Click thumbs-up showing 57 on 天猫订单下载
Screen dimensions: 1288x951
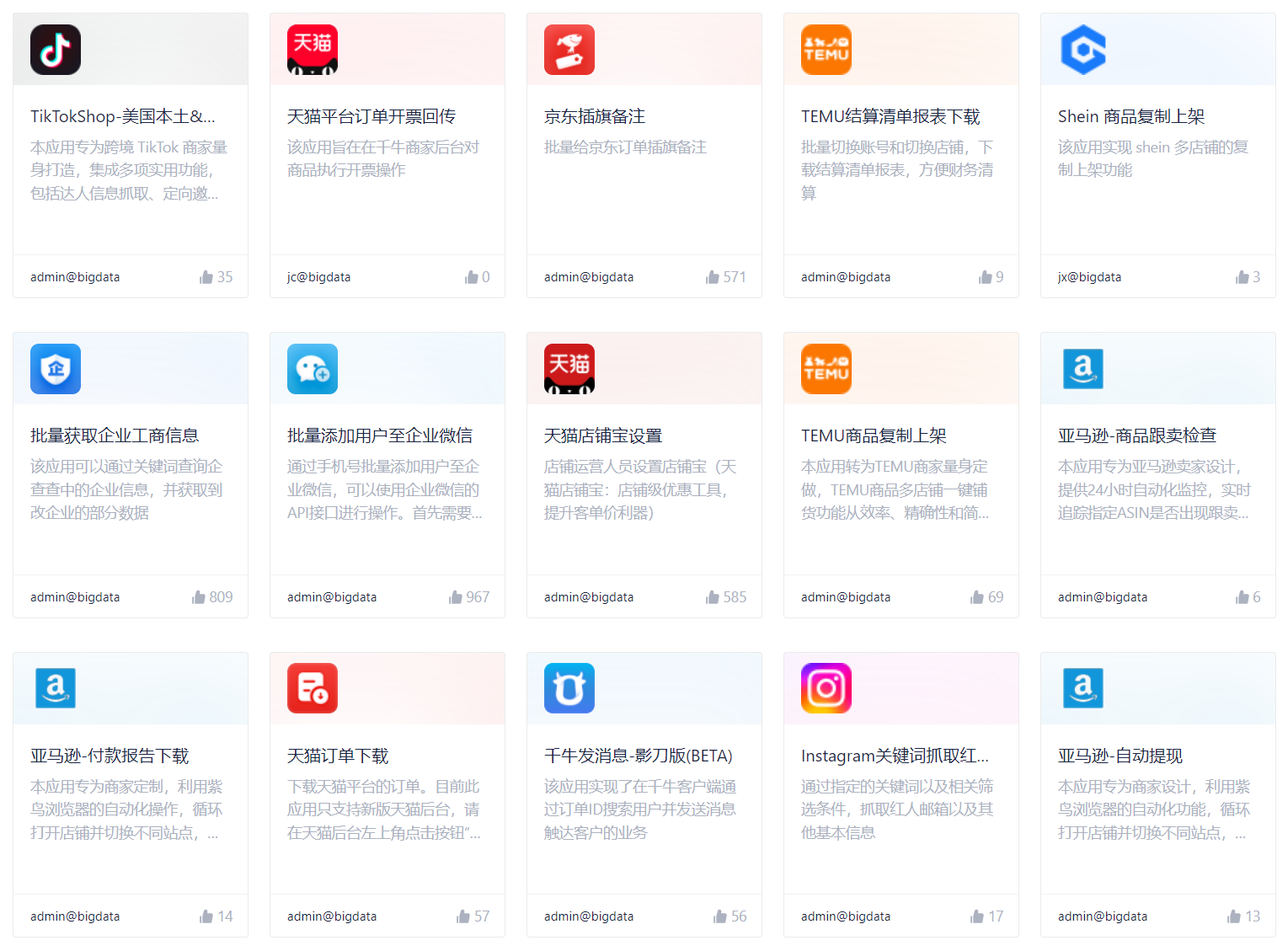[x=463, y=916]
